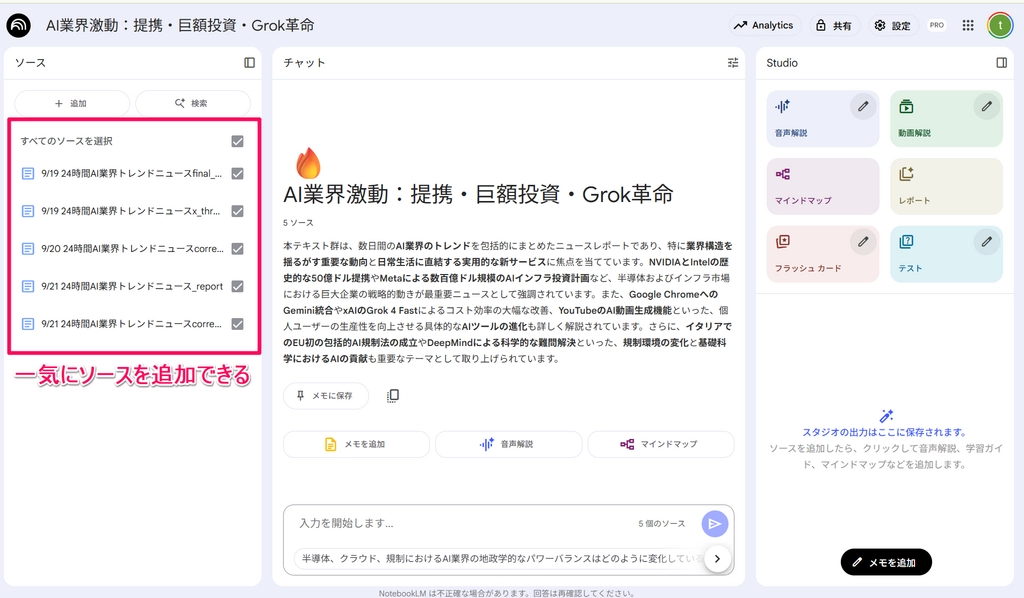Click the 検索 source search button
The image size is (1024, 598).
[193, 103]
